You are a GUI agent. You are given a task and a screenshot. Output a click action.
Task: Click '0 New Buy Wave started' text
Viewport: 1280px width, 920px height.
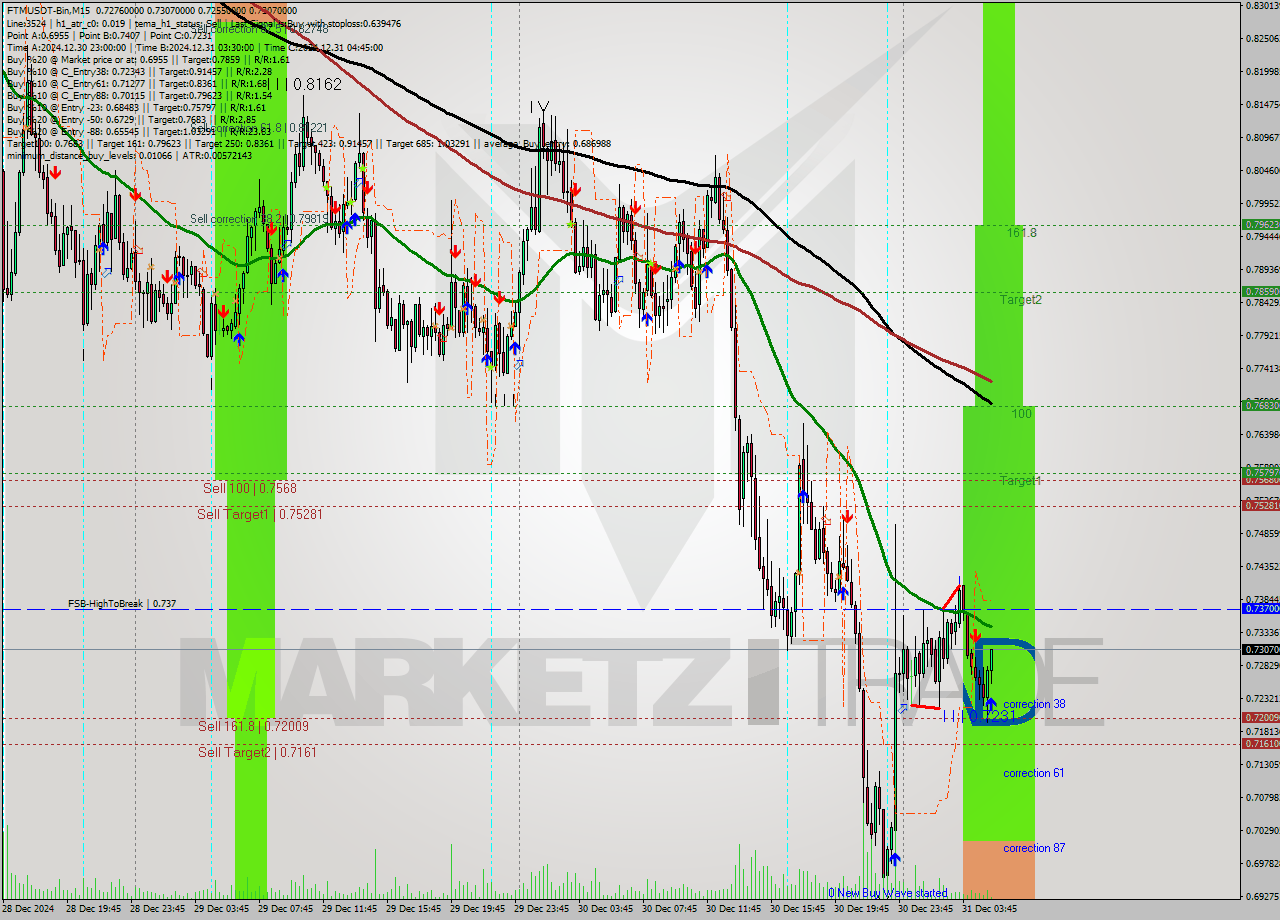(887, 893)
